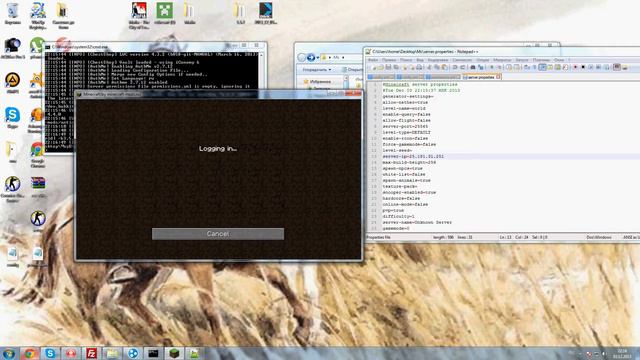The width and height of the screenshot is (640, 360).
Task: Click the server-port=25565 line
Action: [x=405, y=127]
